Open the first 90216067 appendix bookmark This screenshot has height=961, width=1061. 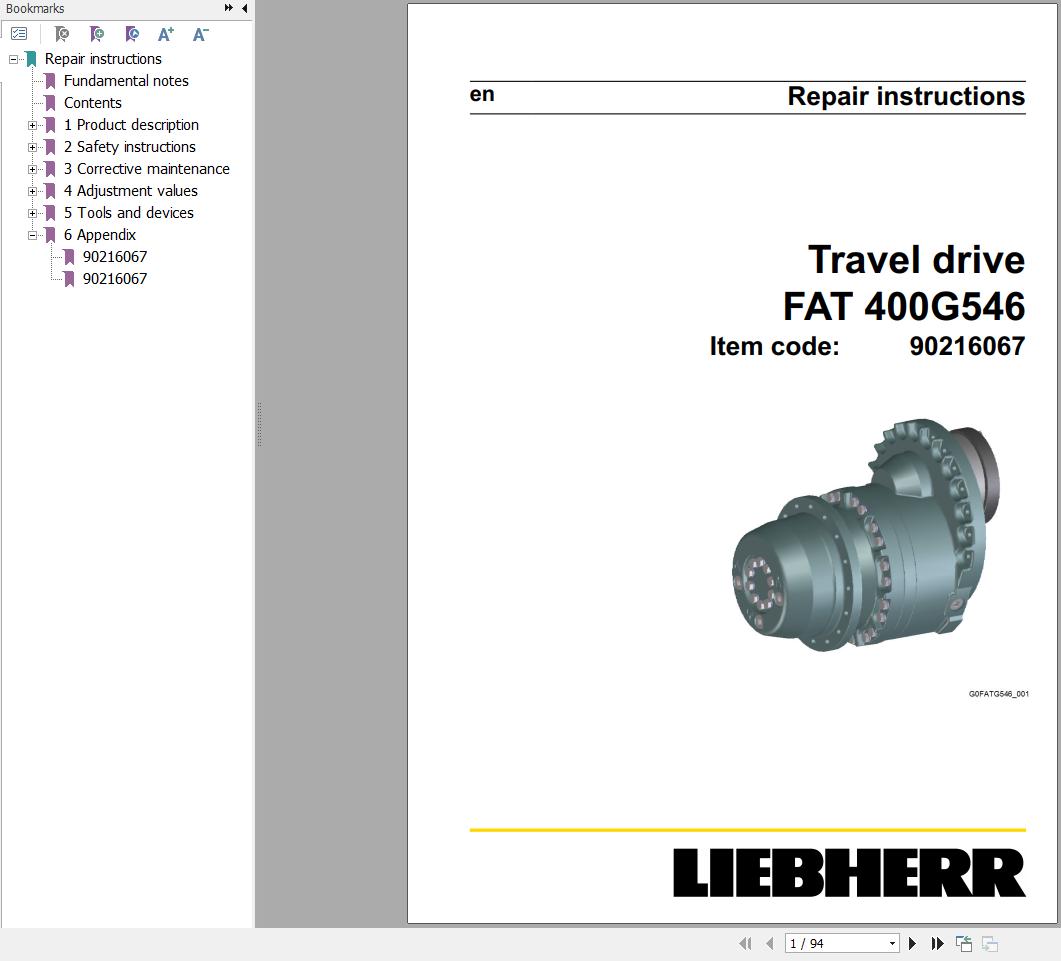point(114,256)
